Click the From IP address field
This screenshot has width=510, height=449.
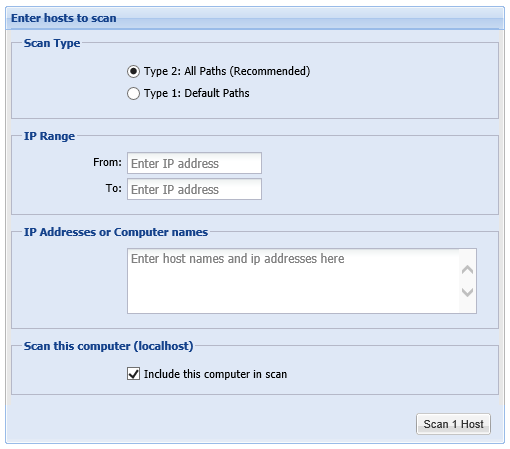(194, 163)
